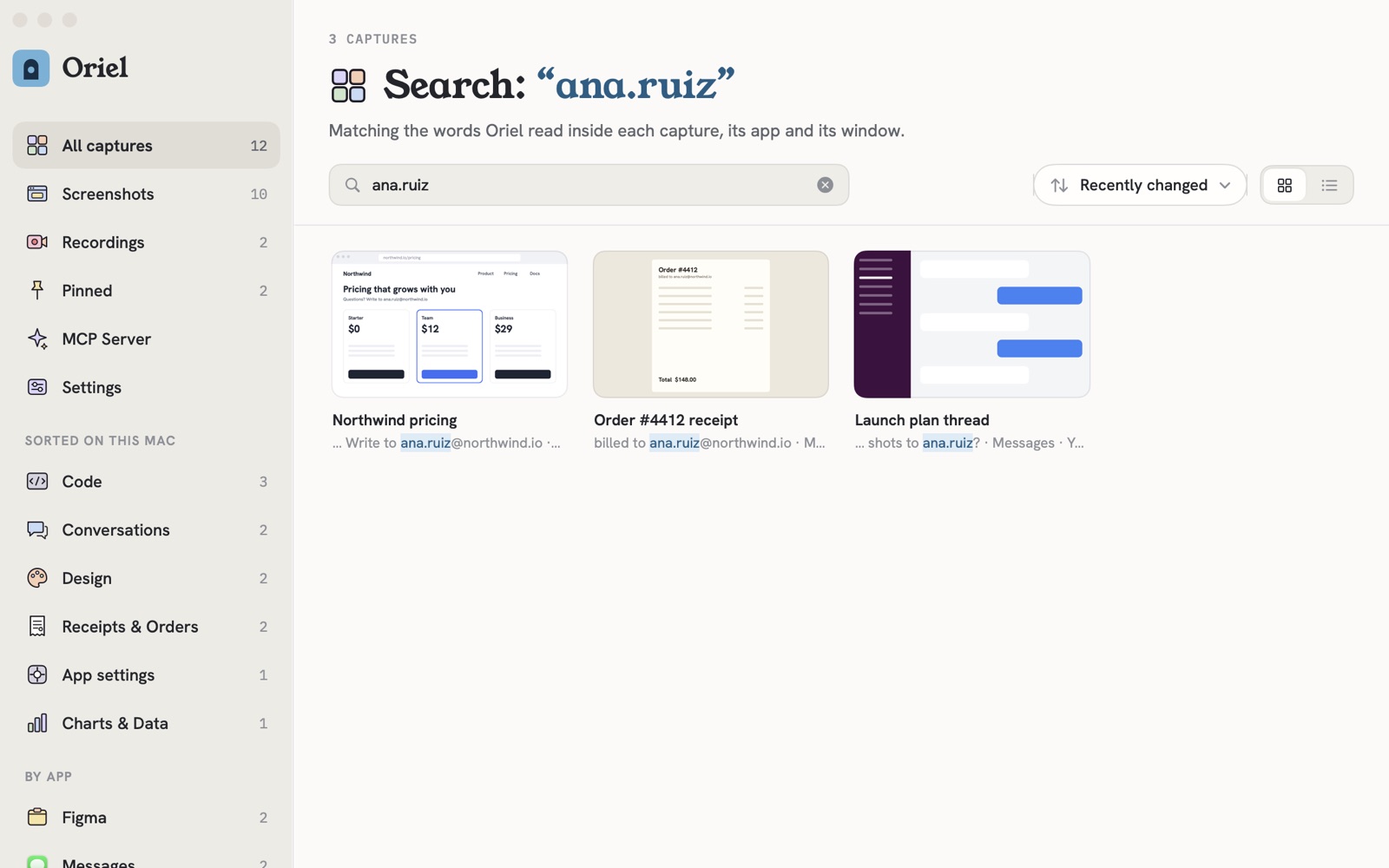Filter by Receipts & Orders
Screen dimensions: 1389x868
pyautogui.click(x=146, y=626)
